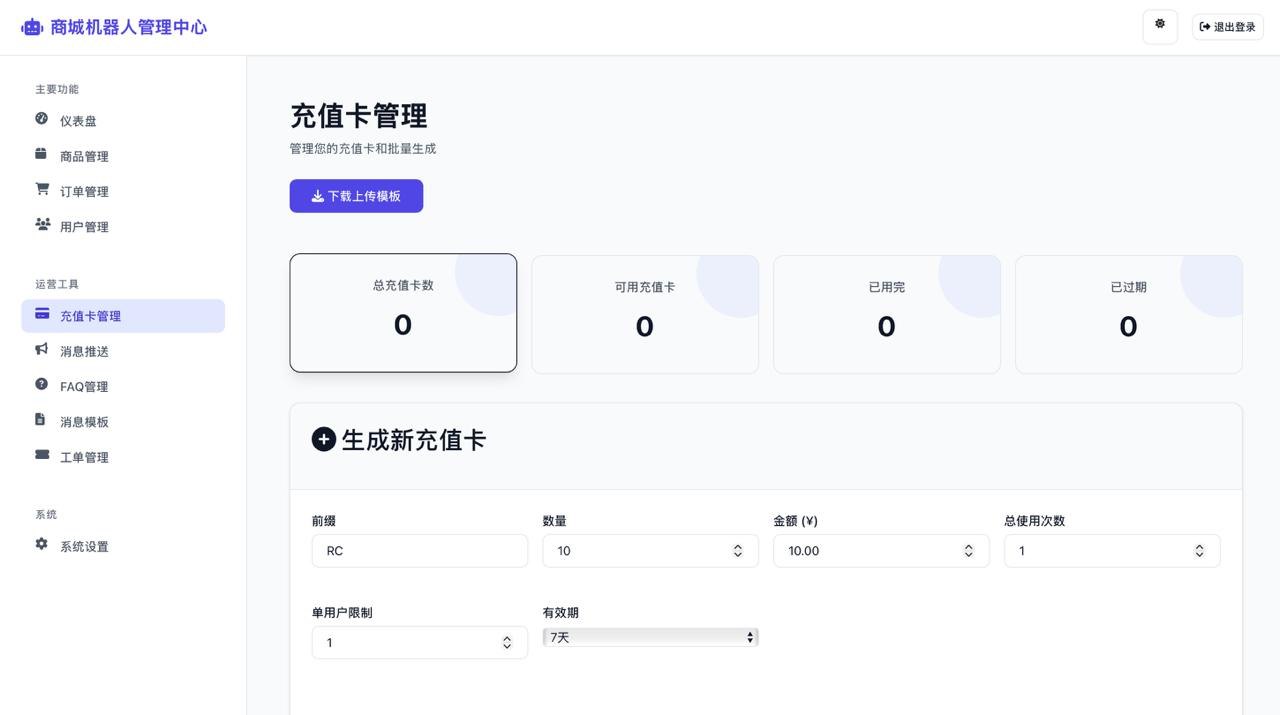This screenshot has height=715, width=1280.
Task: Open the gear settings icon in header
Action: tap(1159, 24)
